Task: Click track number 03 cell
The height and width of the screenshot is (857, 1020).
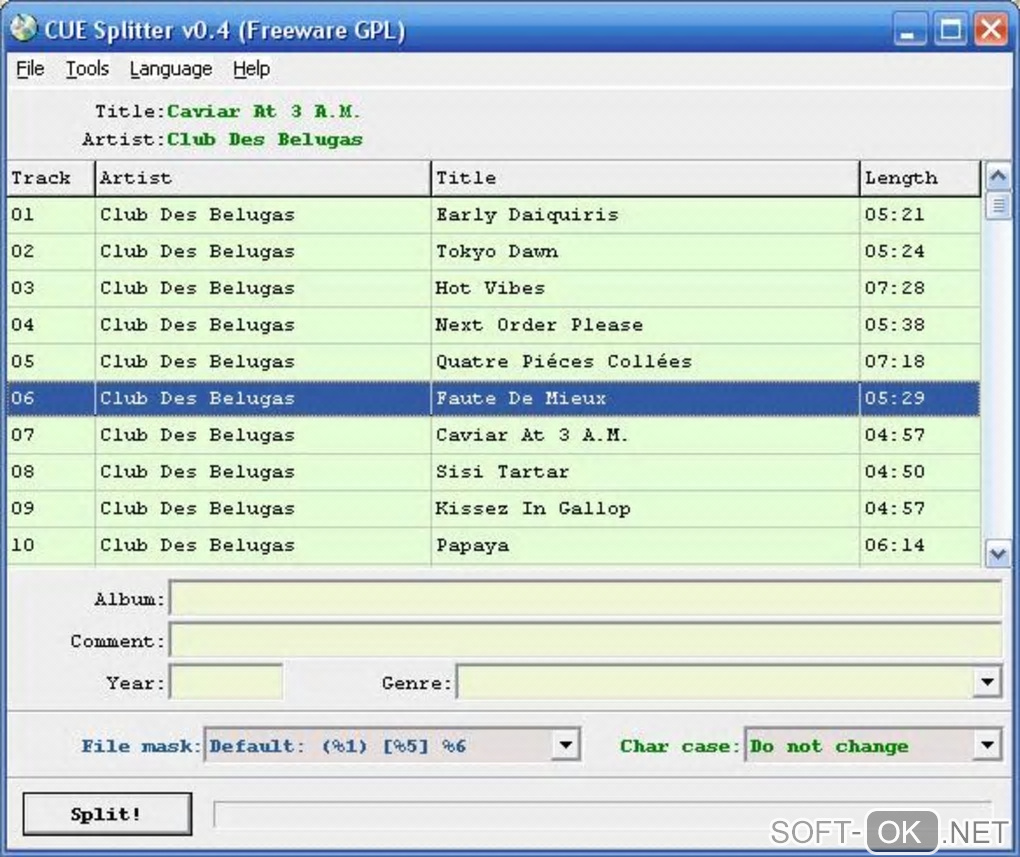Action: tap(51, 288)
